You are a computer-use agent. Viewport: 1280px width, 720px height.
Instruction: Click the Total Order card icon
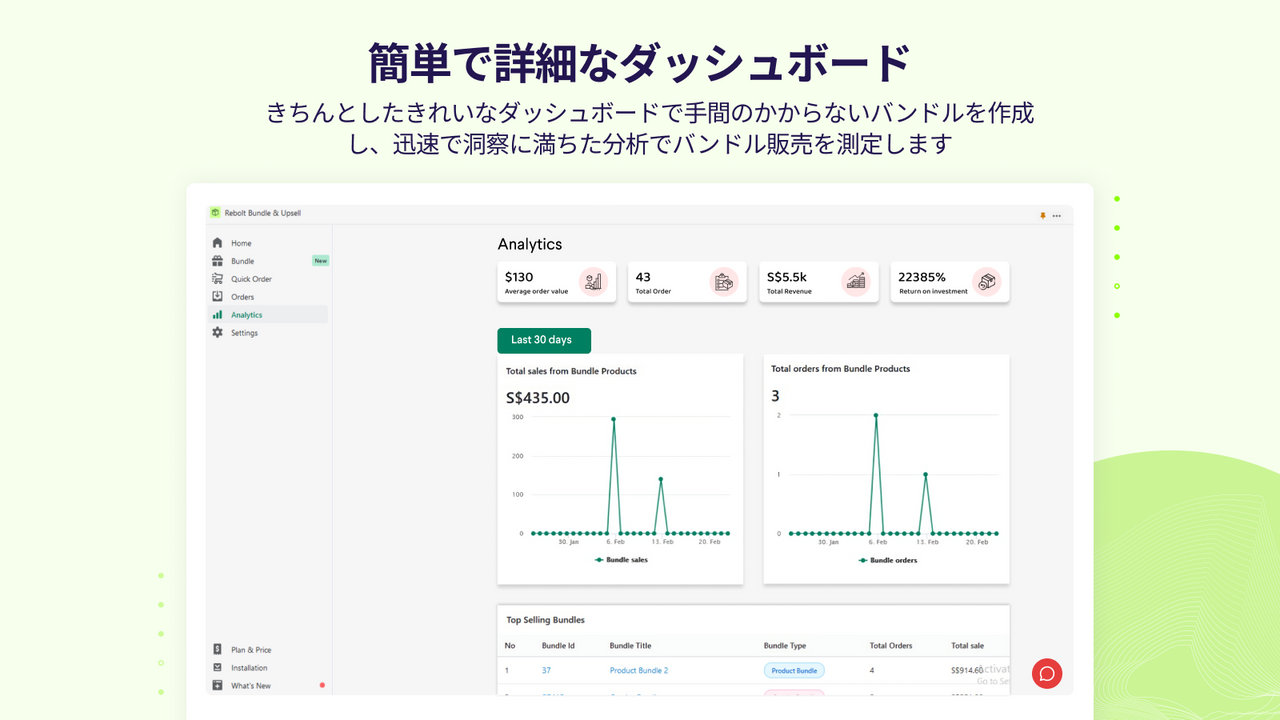pos(724,282)
